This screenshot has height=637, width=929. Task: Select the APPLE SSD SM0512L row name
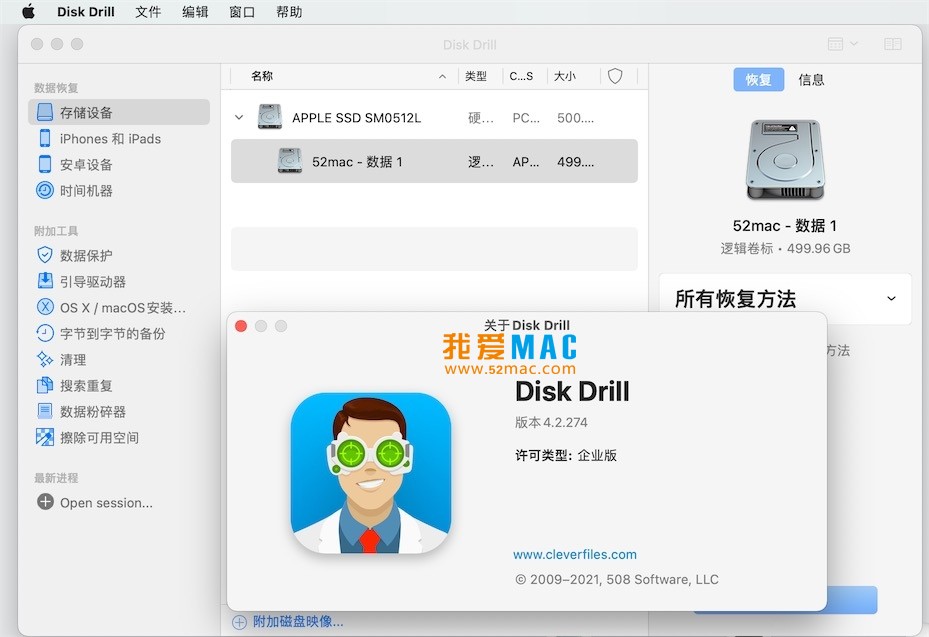pyautogui.click(x=357, y=118)
